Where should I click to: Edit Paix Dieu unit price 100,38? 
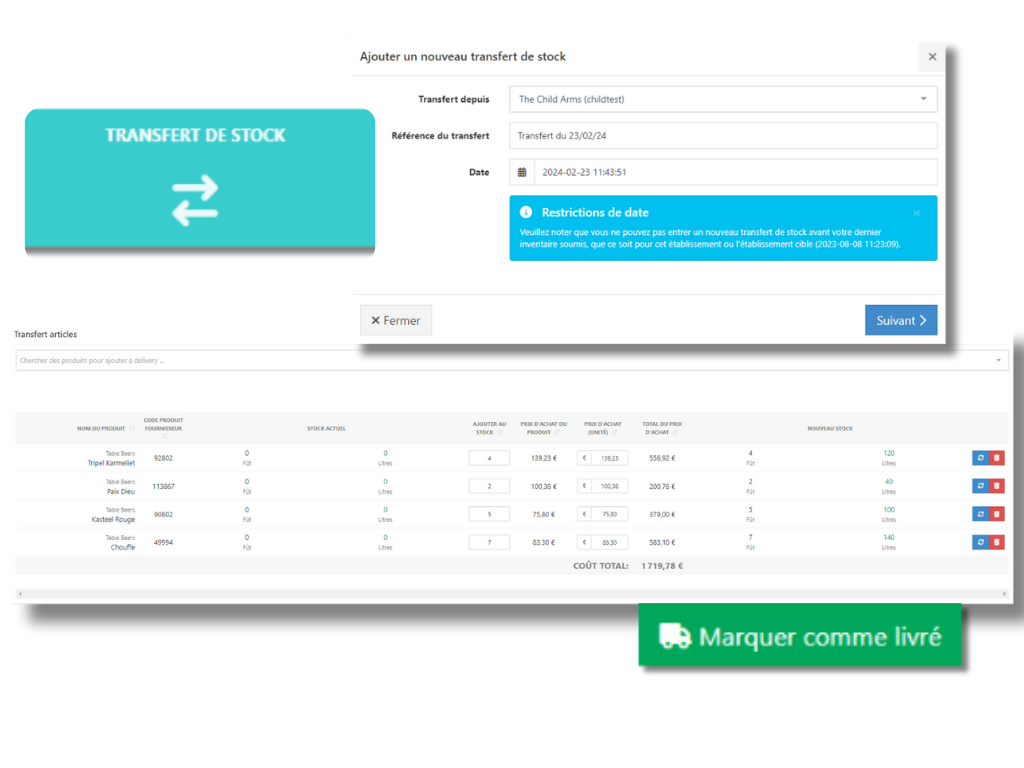[609, 486]
